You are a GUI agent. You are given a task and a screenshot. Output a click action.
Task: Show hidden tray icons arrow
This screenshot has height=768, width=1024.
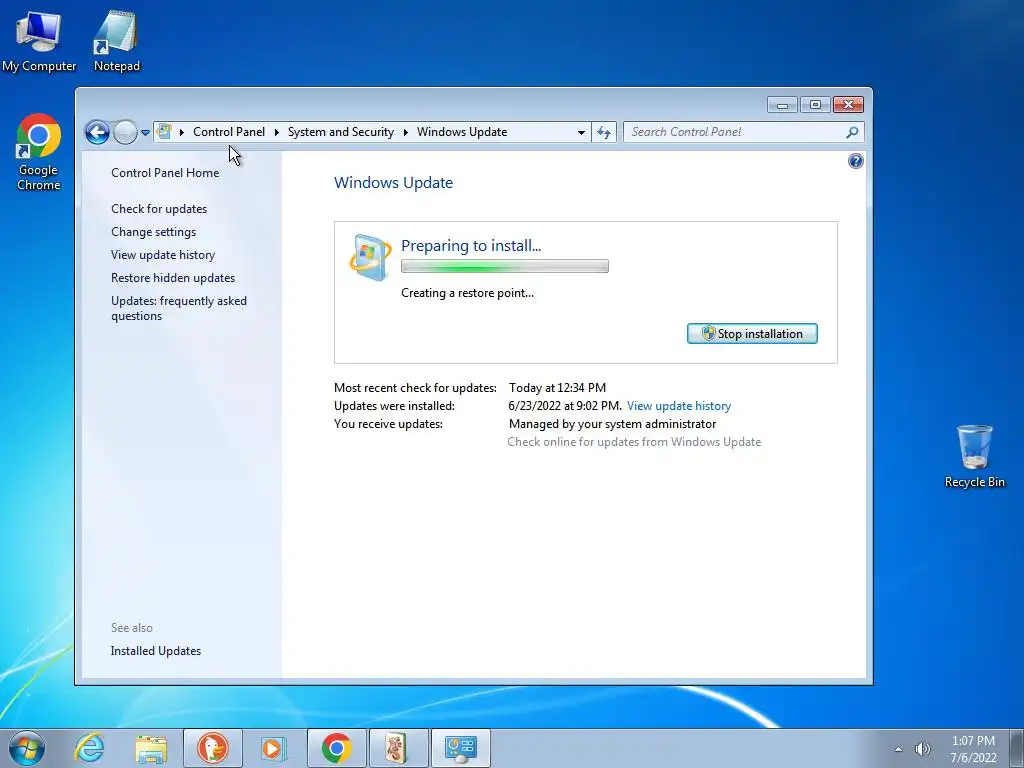tap(898, 749)
